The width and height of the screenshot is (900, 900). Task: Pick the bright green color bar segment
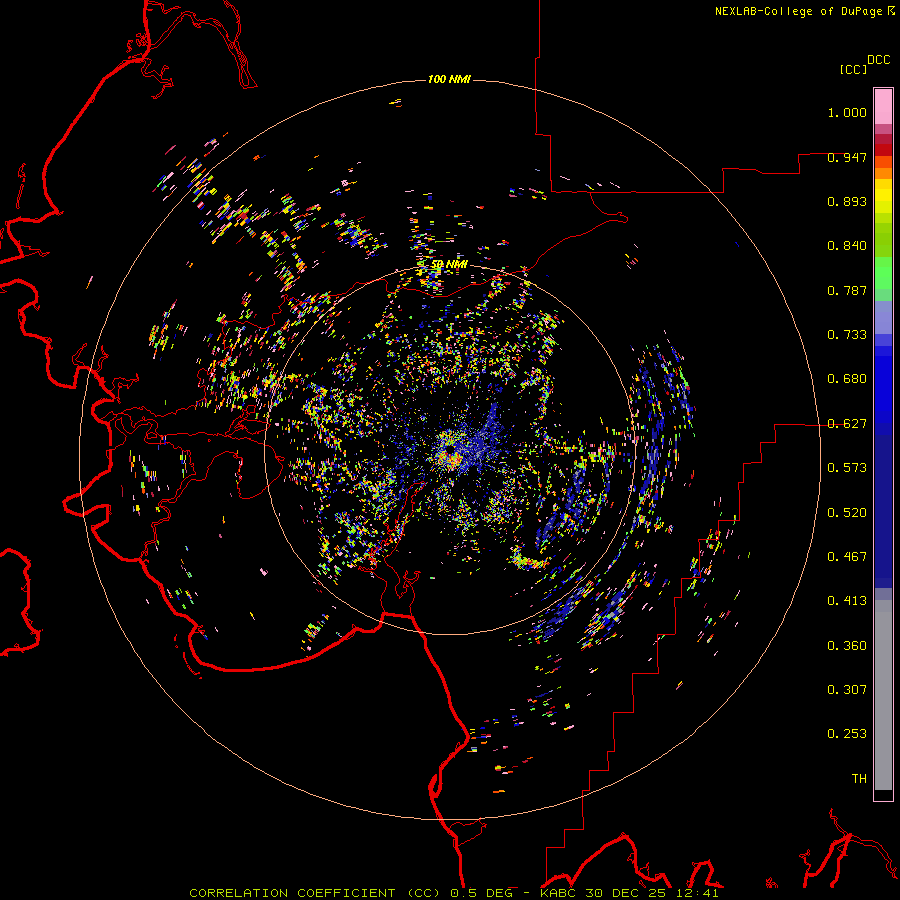(x=883, y=273)
